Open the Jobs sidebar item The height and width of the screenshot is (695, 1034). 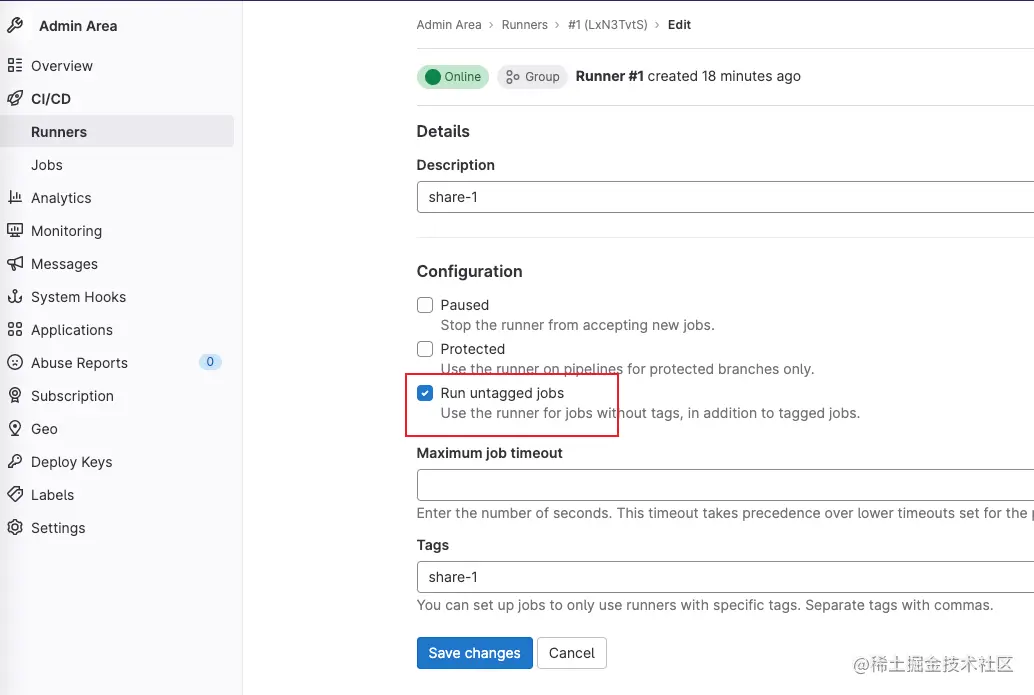click(47, 165)
